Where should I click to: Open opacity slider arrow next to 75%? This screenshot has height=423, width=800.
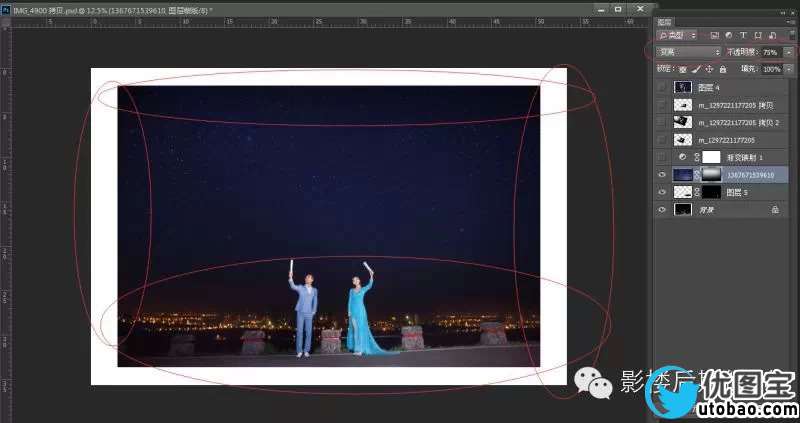pyautogui.click(x=789, y=52)
